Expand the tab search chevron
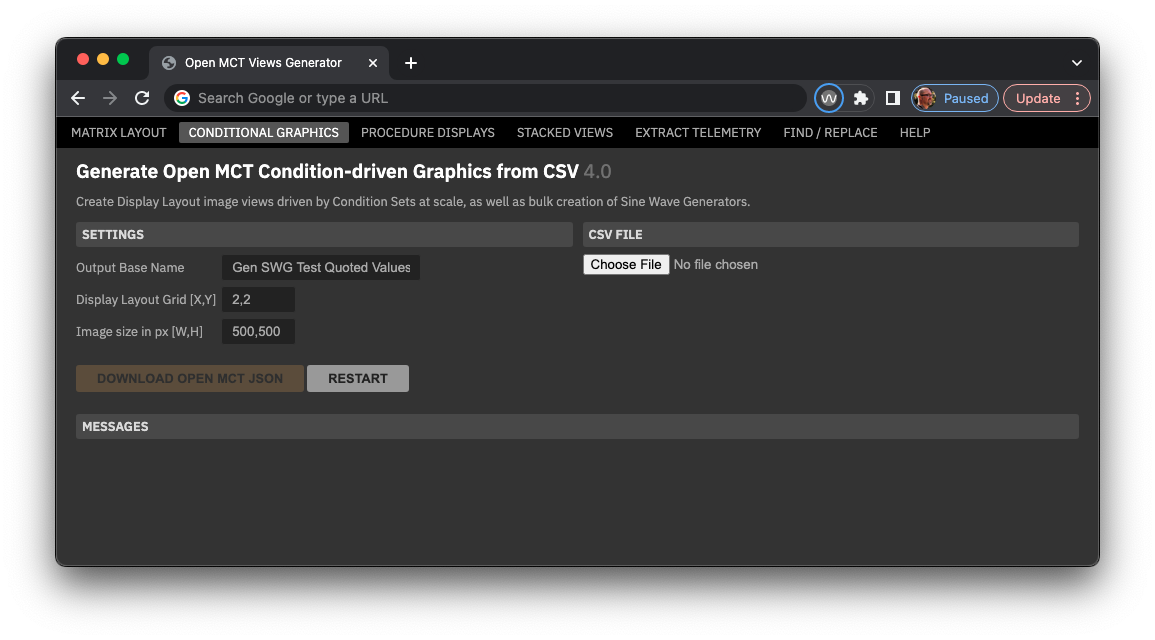 pos(1077,63)
